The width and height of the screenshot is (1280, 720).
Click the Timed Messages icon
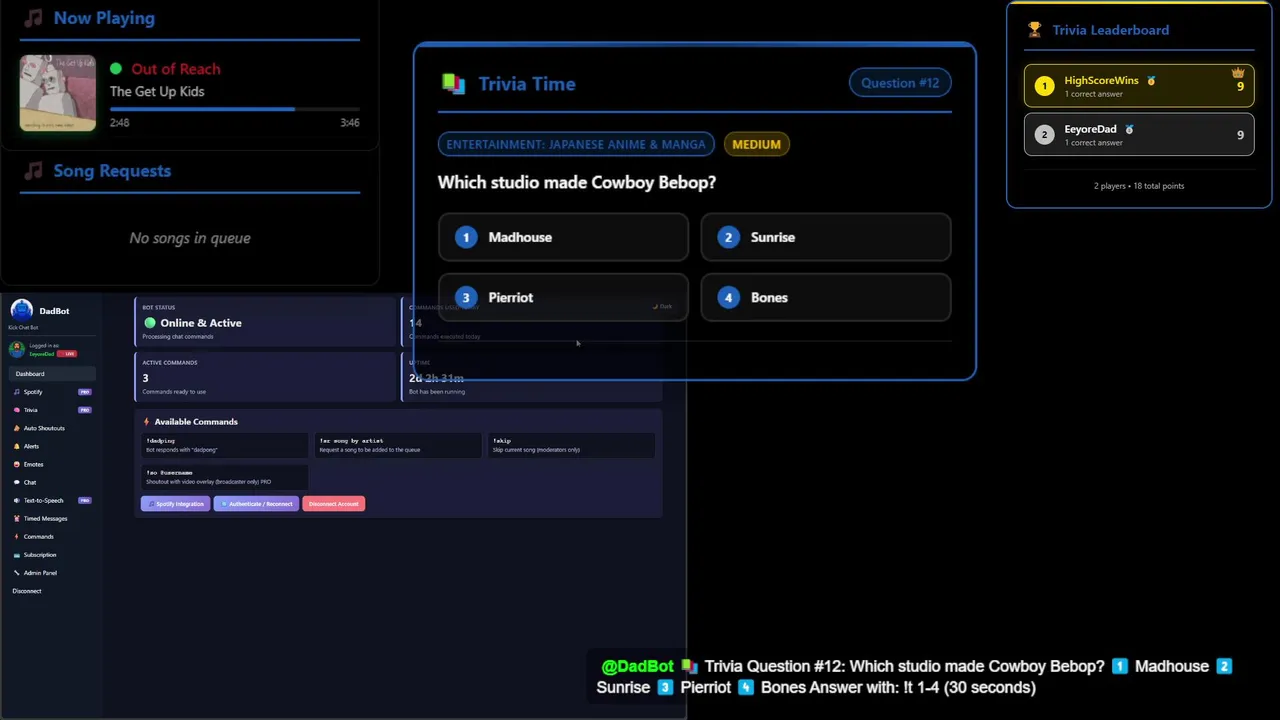pyautogui.click(x=16, y=518)
